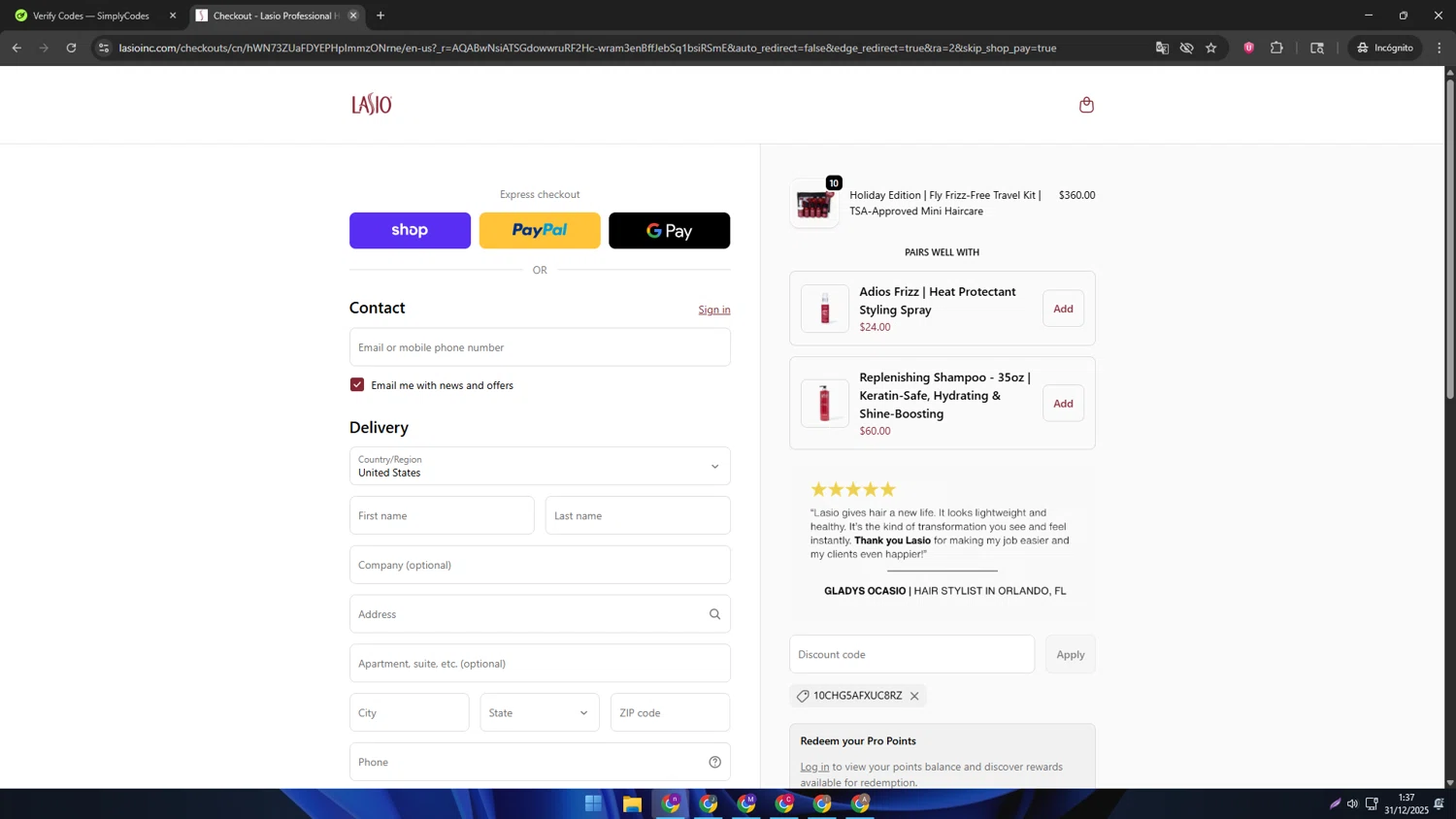
Task: Open the phone field help icon
Action: 714,762
